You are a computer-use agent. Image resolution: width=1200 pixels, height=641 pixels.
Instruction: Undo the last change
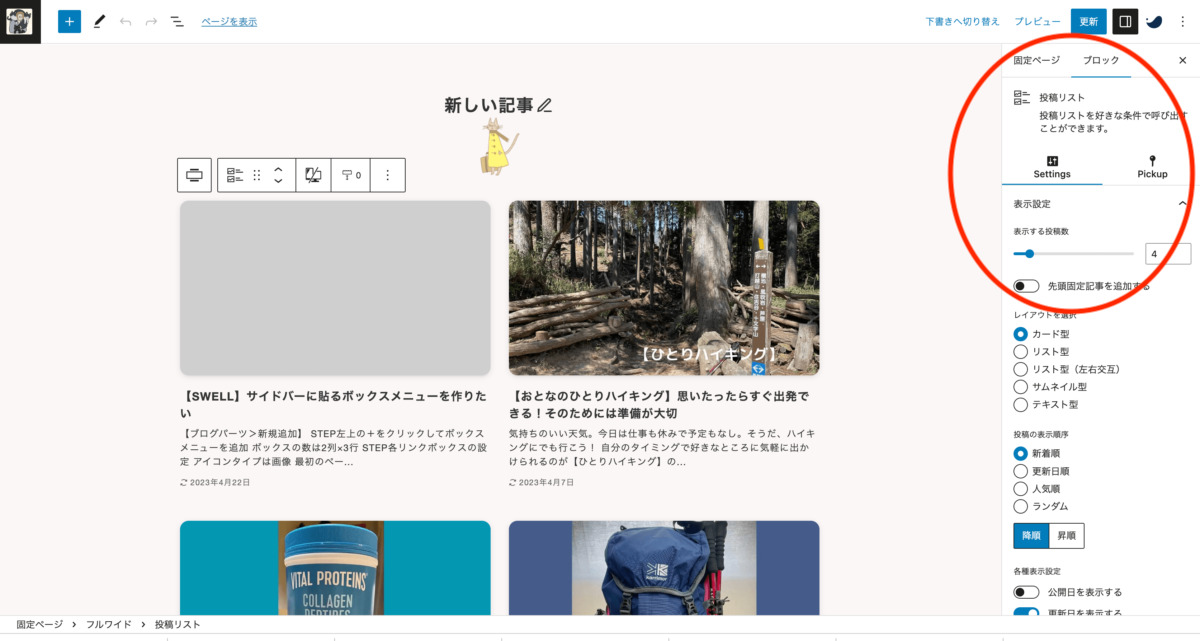125,21
